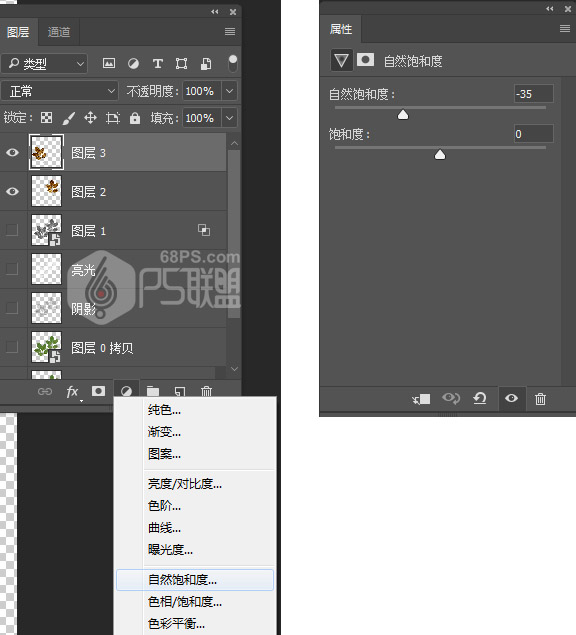Lock all padlock icon
576x635 pixels.
(135, 118)
